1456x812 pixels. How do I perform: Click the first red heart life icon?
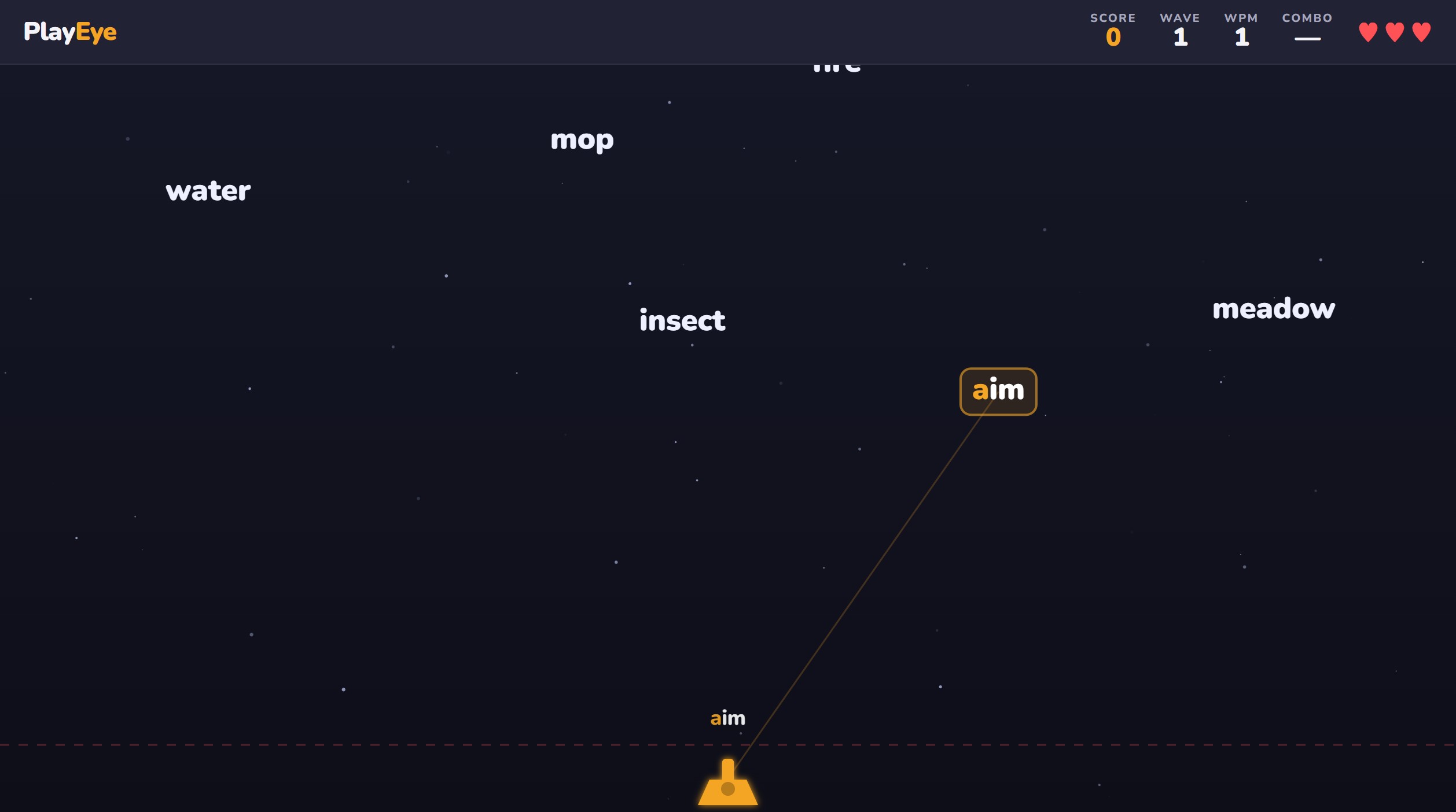pos(1367,32)
